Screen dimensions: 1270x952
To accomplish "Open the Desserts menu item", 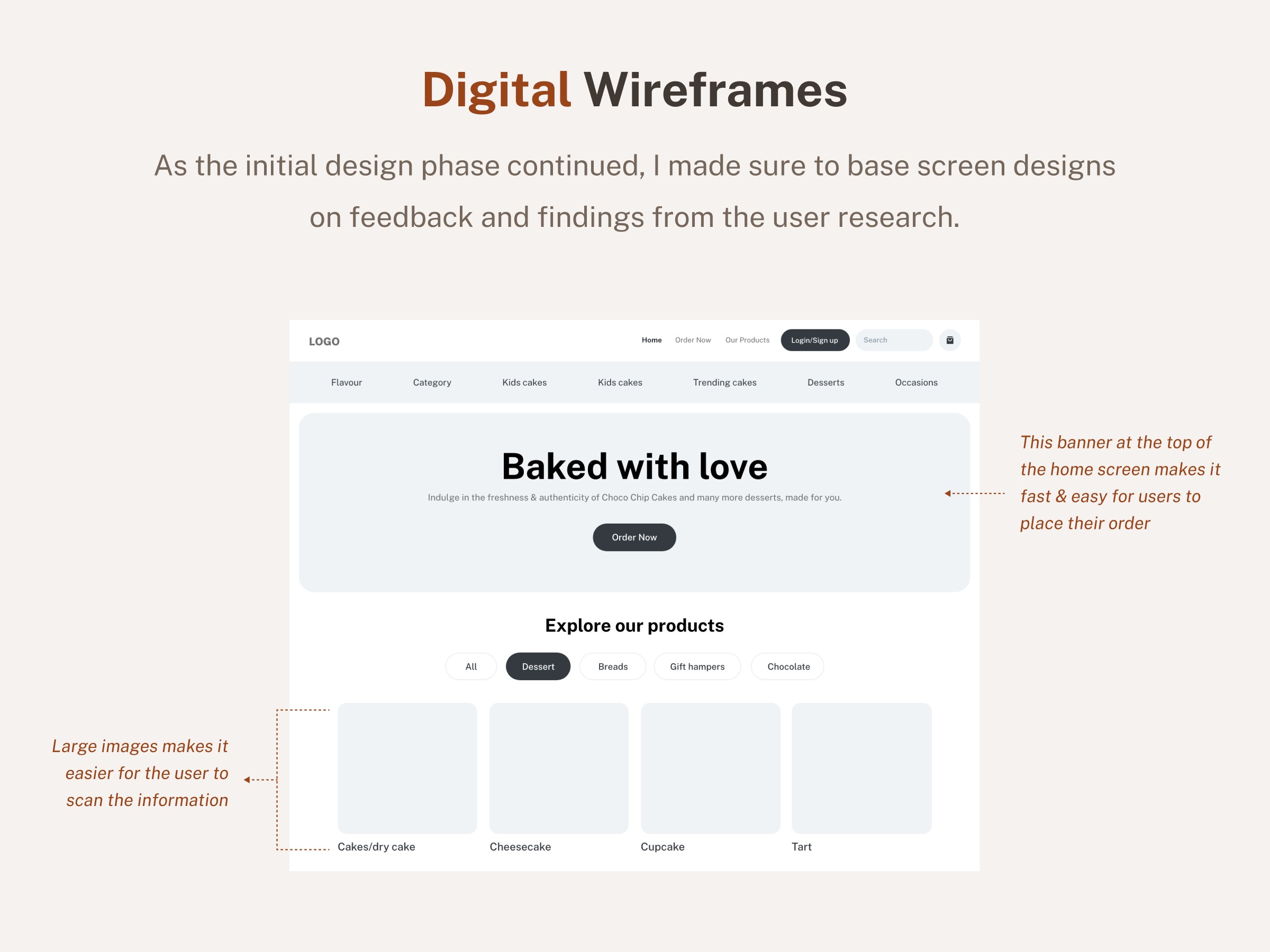I will pyautogui.click(x=825, y=382).
